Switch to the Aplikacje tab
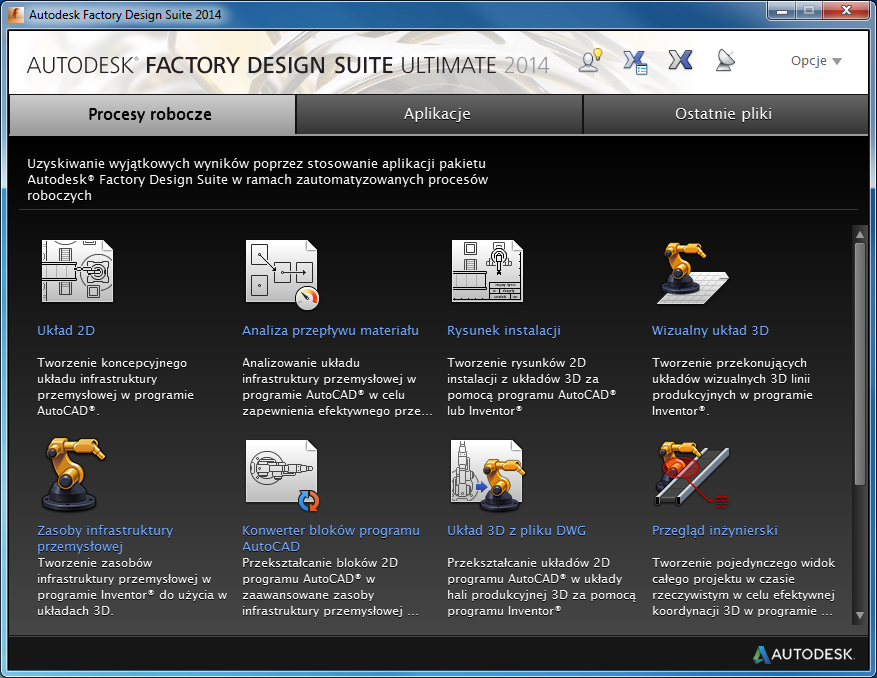Screen dimensions: 877x678 pyautogui.click(x=438, y=114)
